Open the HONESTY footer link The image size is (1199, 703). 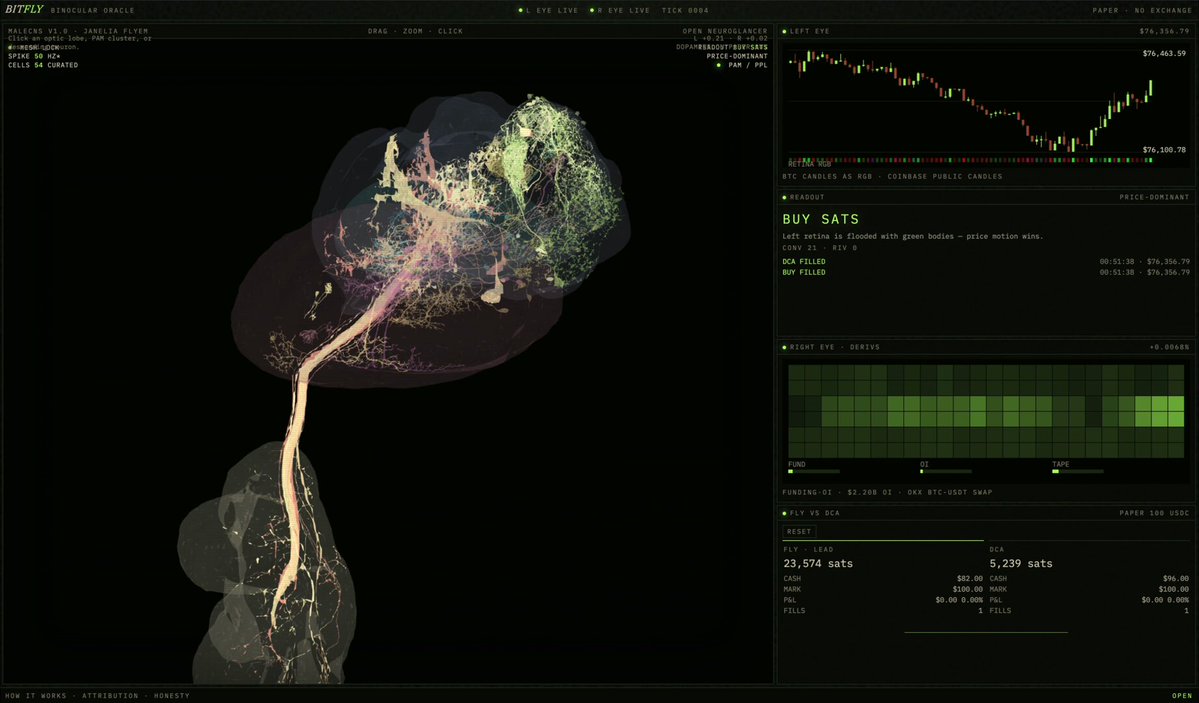(172, 696)
